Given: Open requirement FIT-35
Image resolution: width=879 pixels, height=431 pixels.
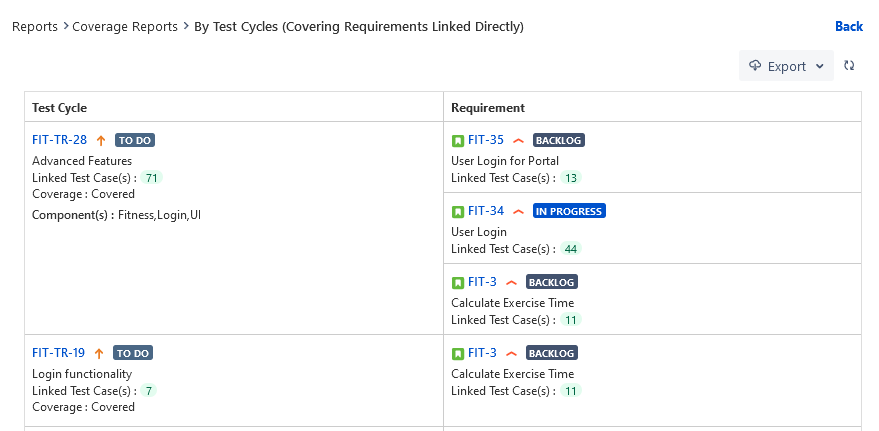Looking at the screenshot, I should [486, 140].
